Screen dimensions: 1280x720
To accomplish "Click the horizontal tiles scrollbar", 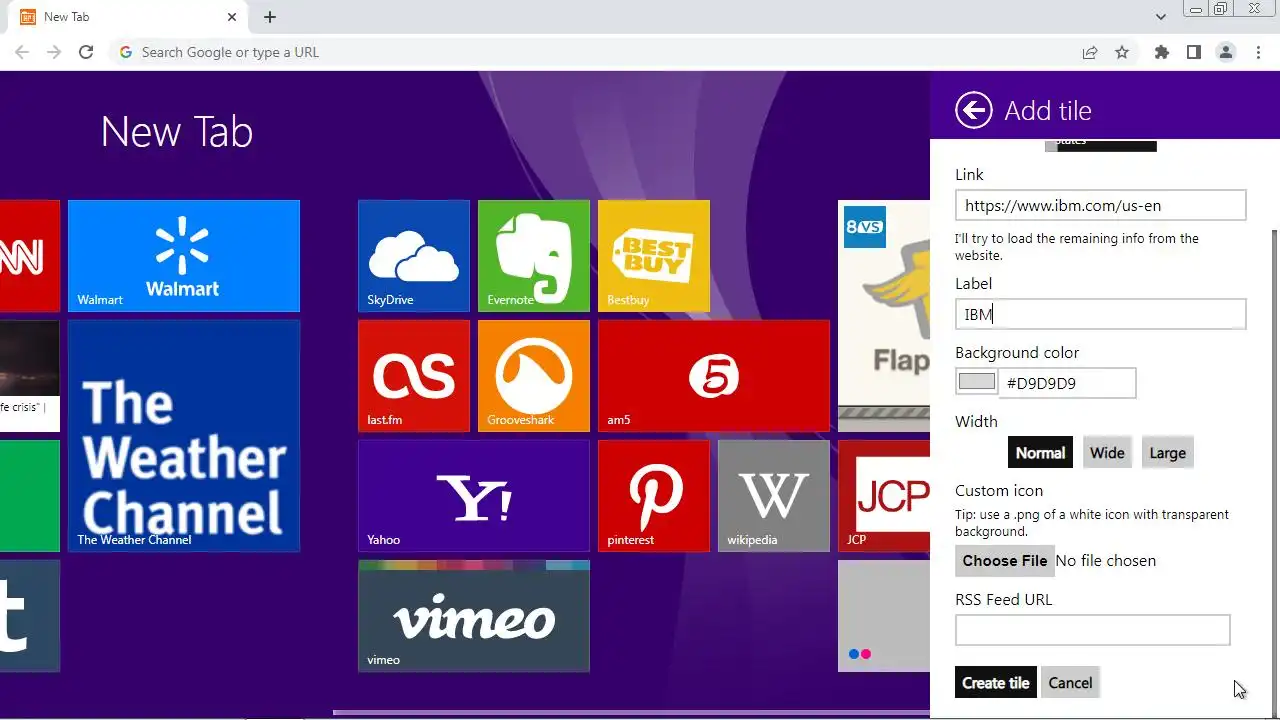I will coord(630,713).
